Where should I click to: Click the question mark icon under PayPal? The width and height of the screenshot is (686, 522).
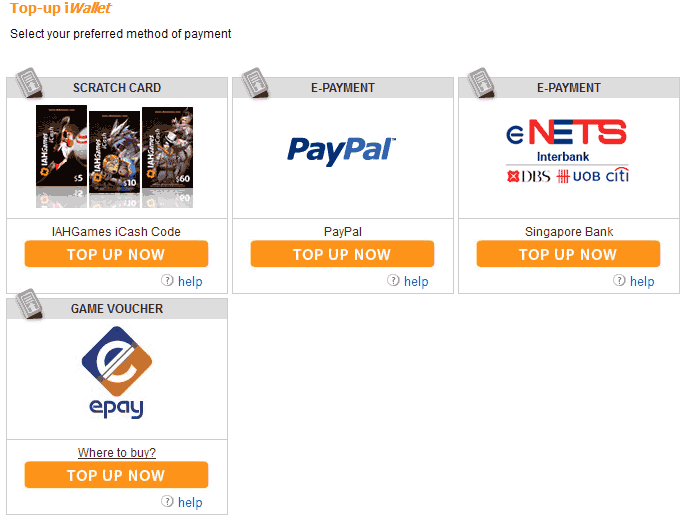pyautogui.click(x=393, y=280)
